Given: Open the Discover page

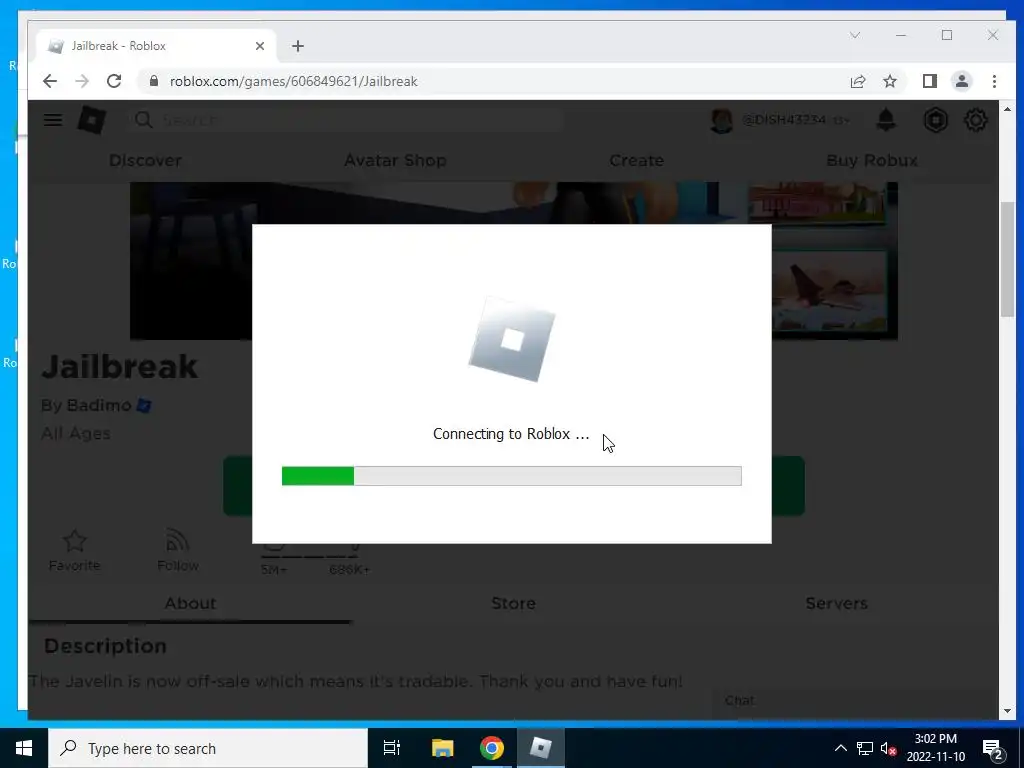Looking at the screenshot, I should point(145,160).
